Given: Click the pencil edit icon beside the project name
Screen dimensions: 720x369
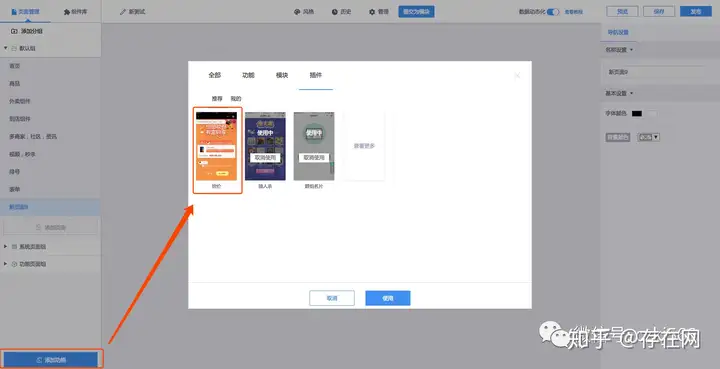Looking at the screenshot, I should (123, 12).
